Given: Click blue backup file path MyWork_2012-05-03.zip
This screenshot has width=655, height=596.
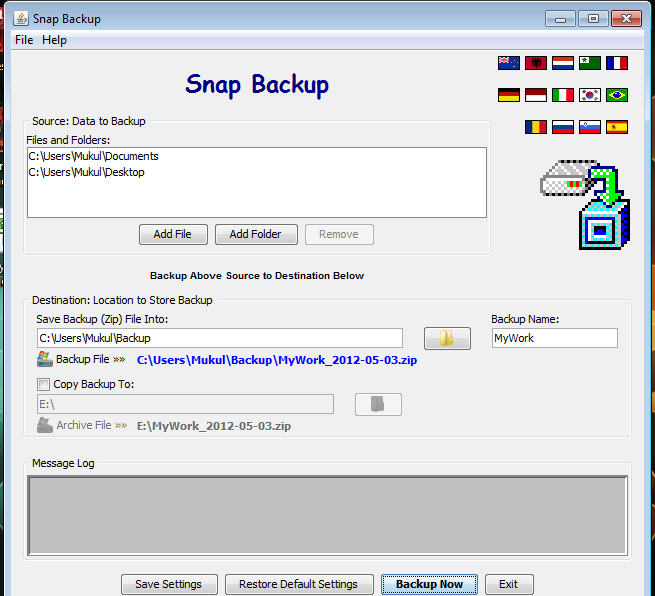Looking at the screenshot, I should pos(277,360).
